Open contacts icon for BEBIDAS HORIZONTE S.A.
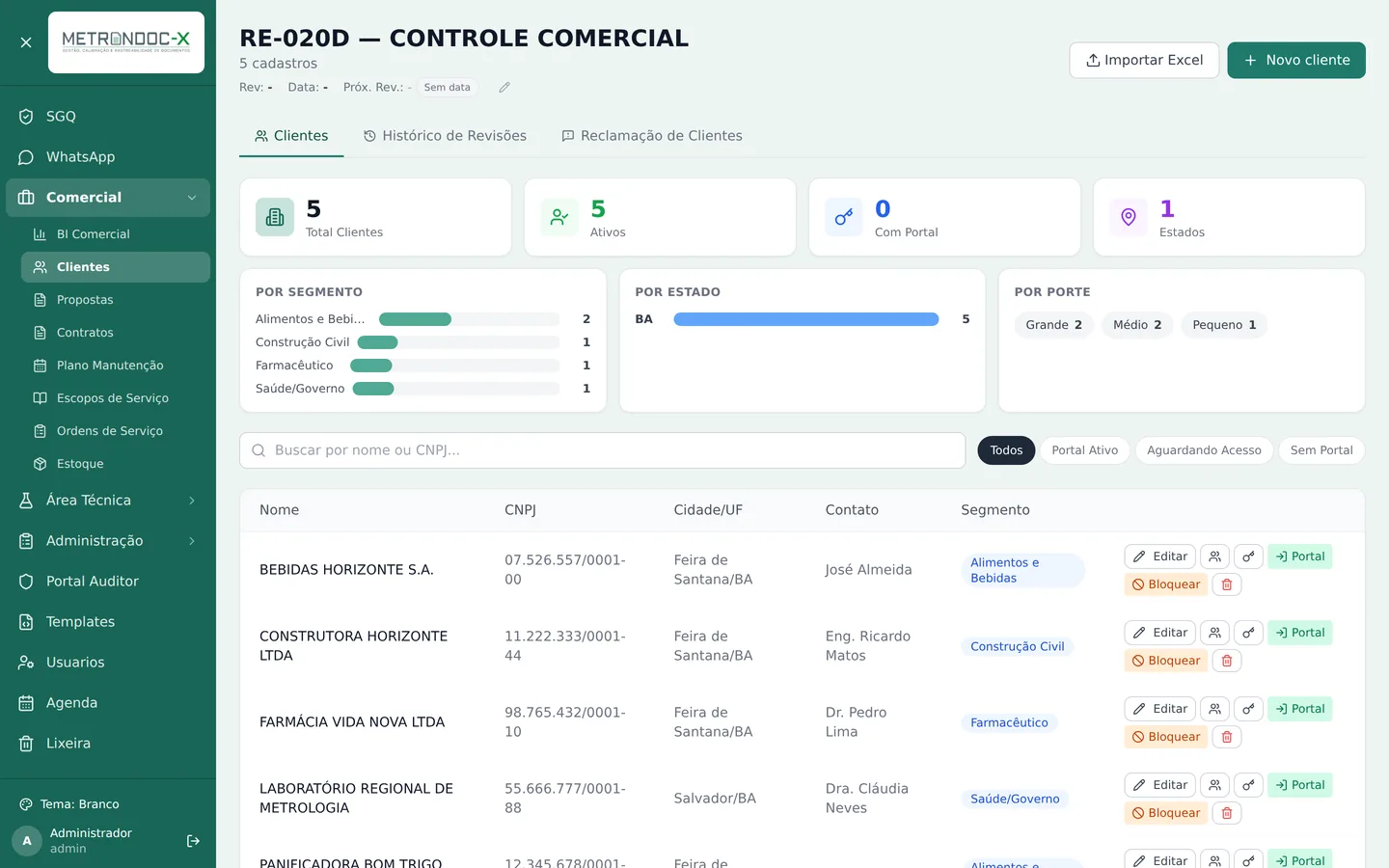Viewport: 1389px width, 868px height. (x=1215, y=556)
